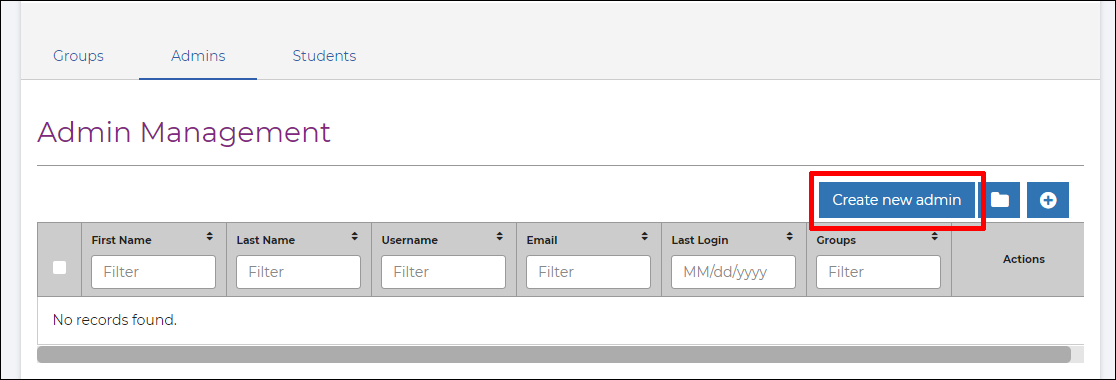Sort by Username column arrows
Viewport: 1116px width, 380px height.
[x=500, y=236]
